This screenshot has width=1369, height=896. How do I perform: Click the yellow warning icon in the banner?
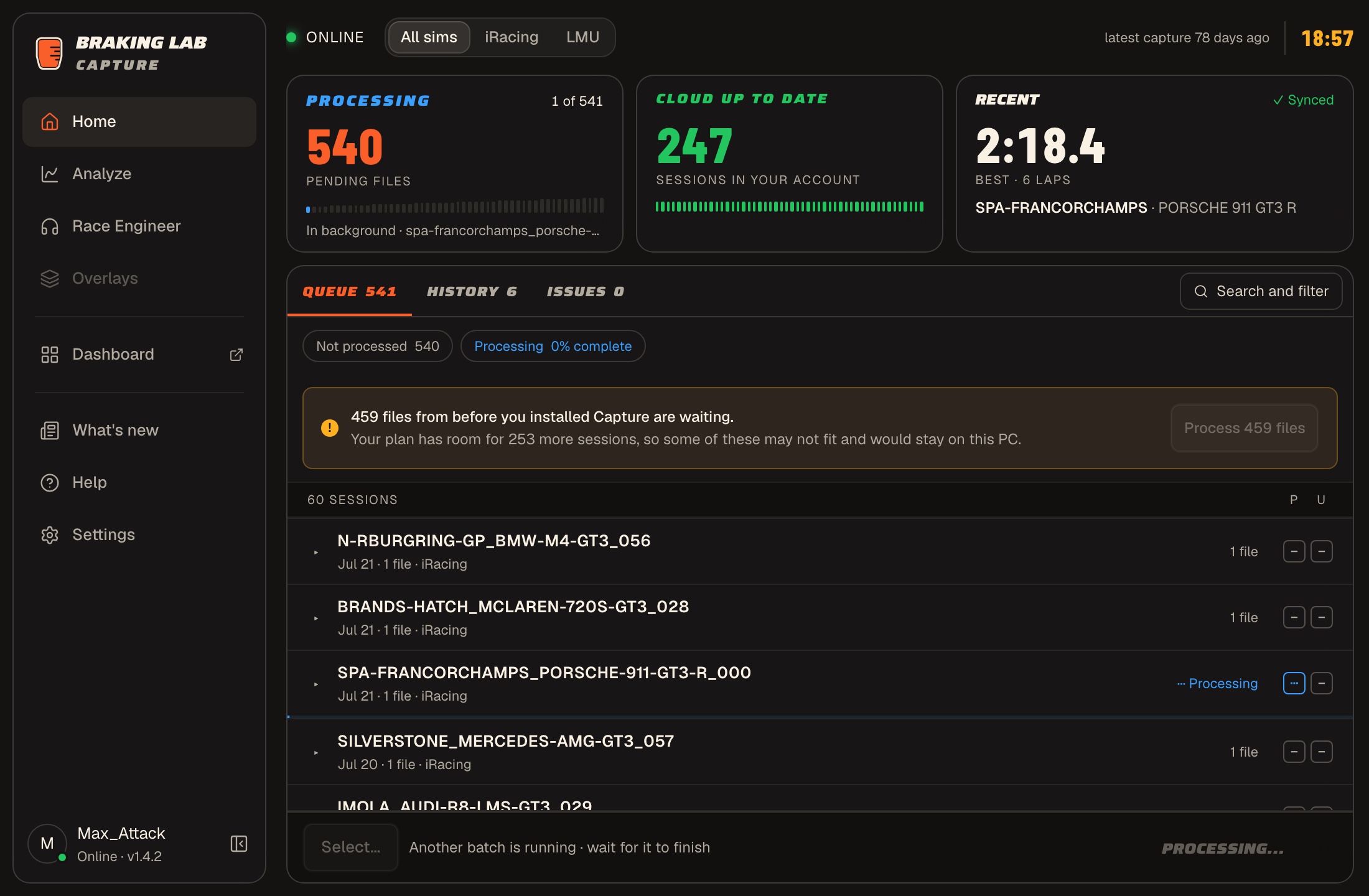tap(330, 427)
